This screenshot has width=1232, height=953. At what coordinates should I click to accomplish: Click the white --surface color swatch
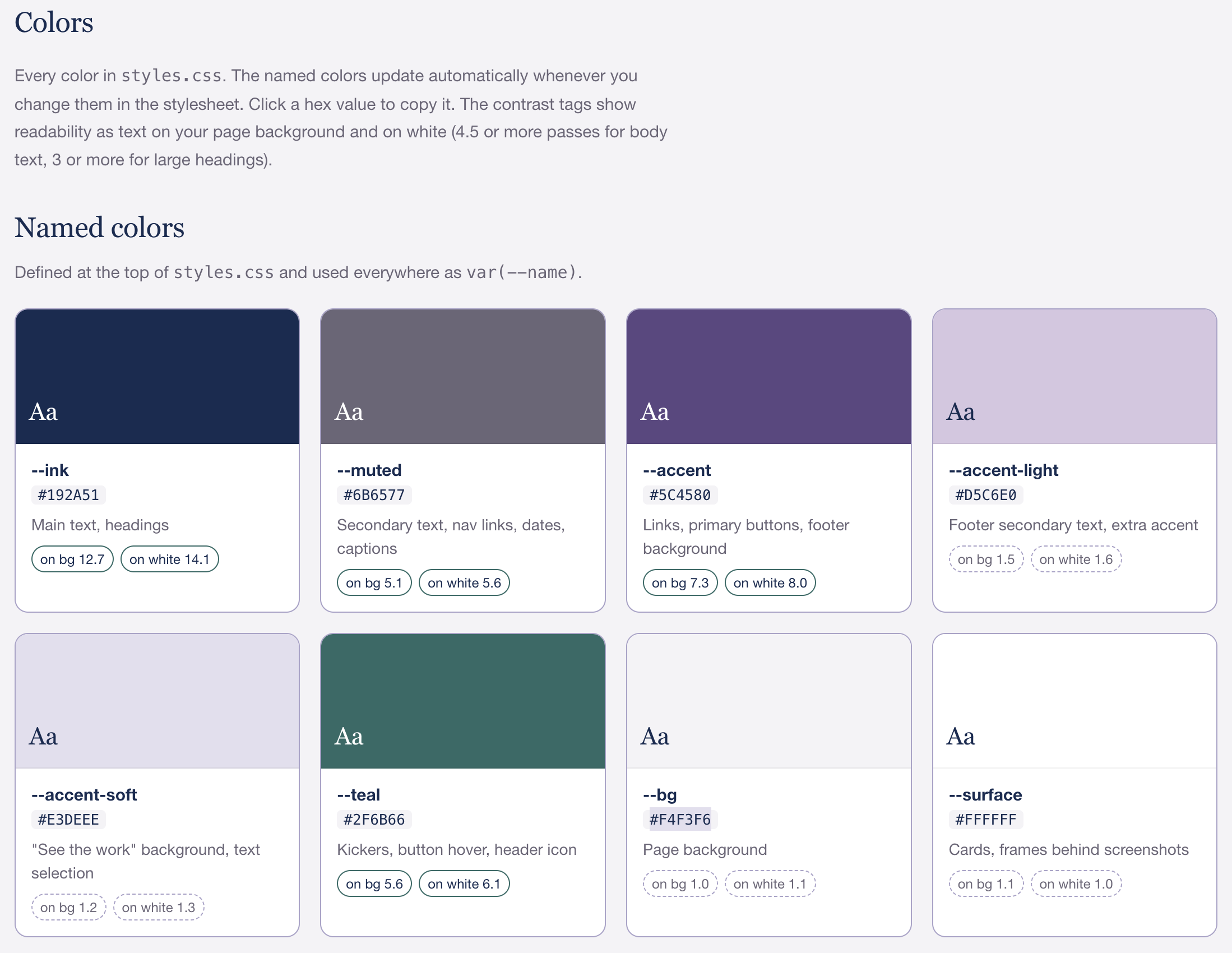(x=1074, y=701)
